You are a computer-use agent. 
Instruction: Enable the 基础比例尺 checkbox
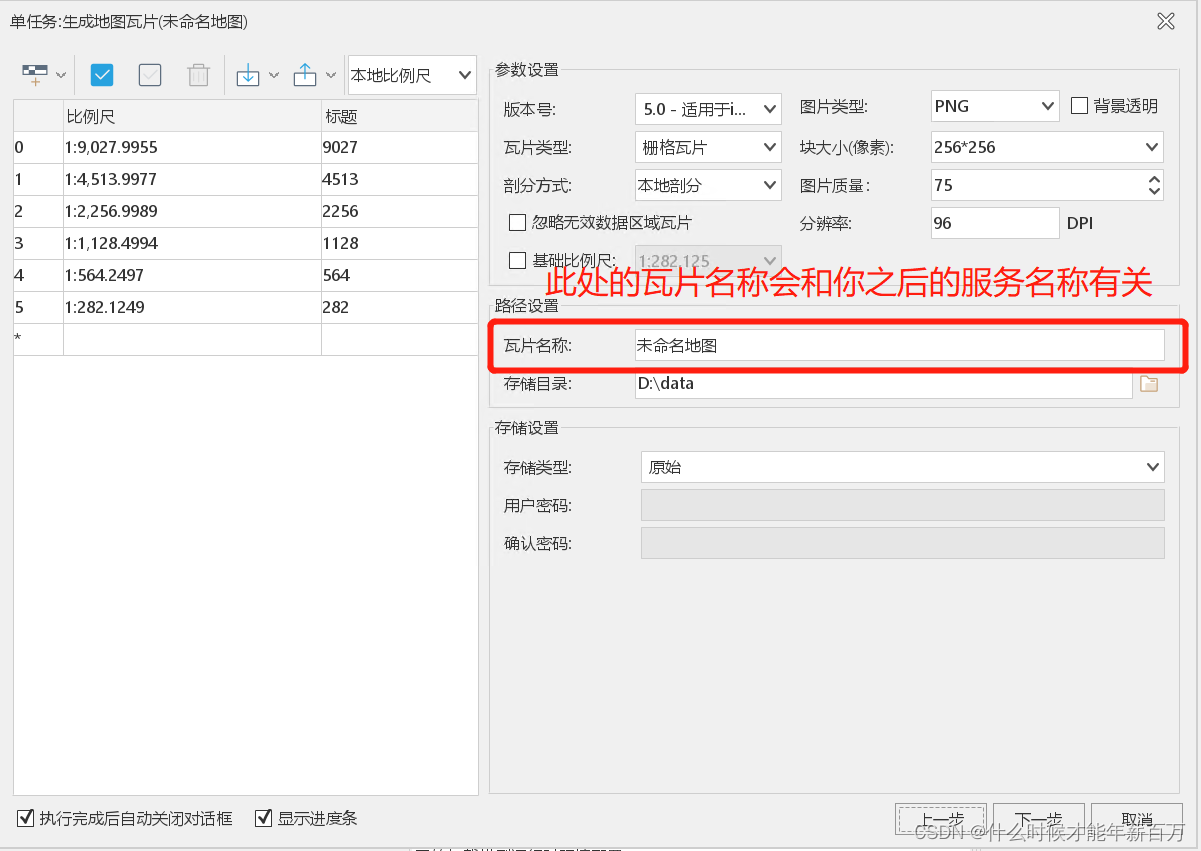pyautogui.click(x=517, y=260)
